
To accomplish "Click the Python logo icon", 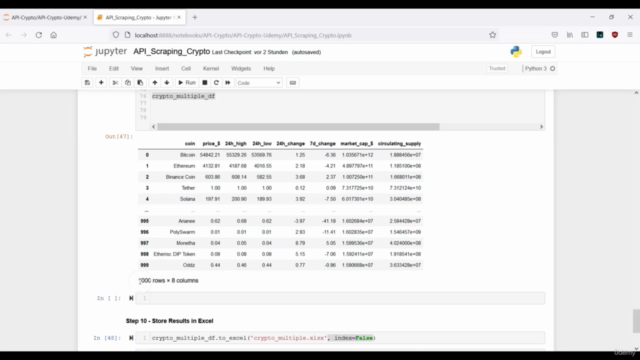I will coord(516,52).
